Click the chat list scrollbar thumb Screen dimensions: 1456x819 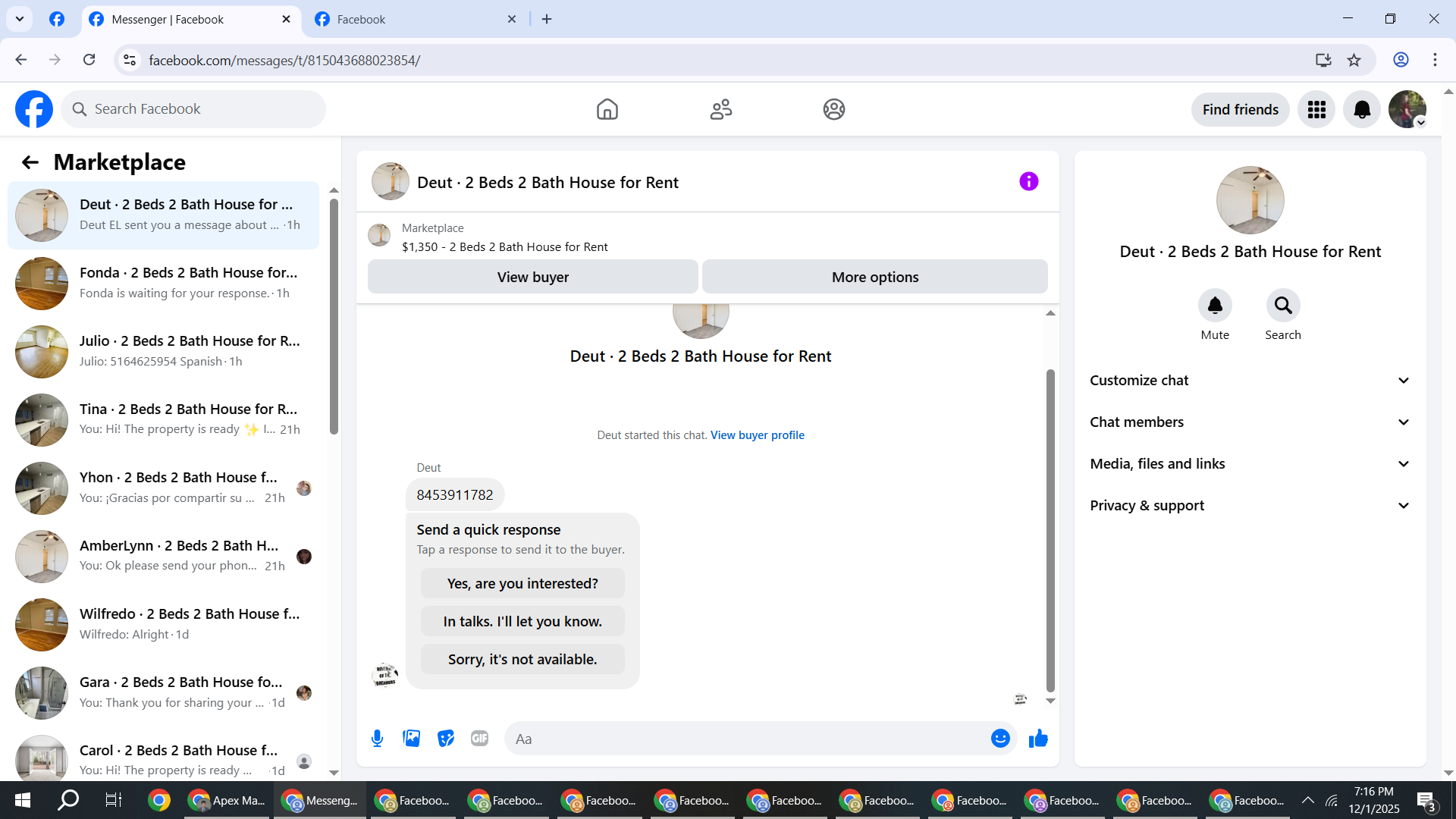click(334, 316)
